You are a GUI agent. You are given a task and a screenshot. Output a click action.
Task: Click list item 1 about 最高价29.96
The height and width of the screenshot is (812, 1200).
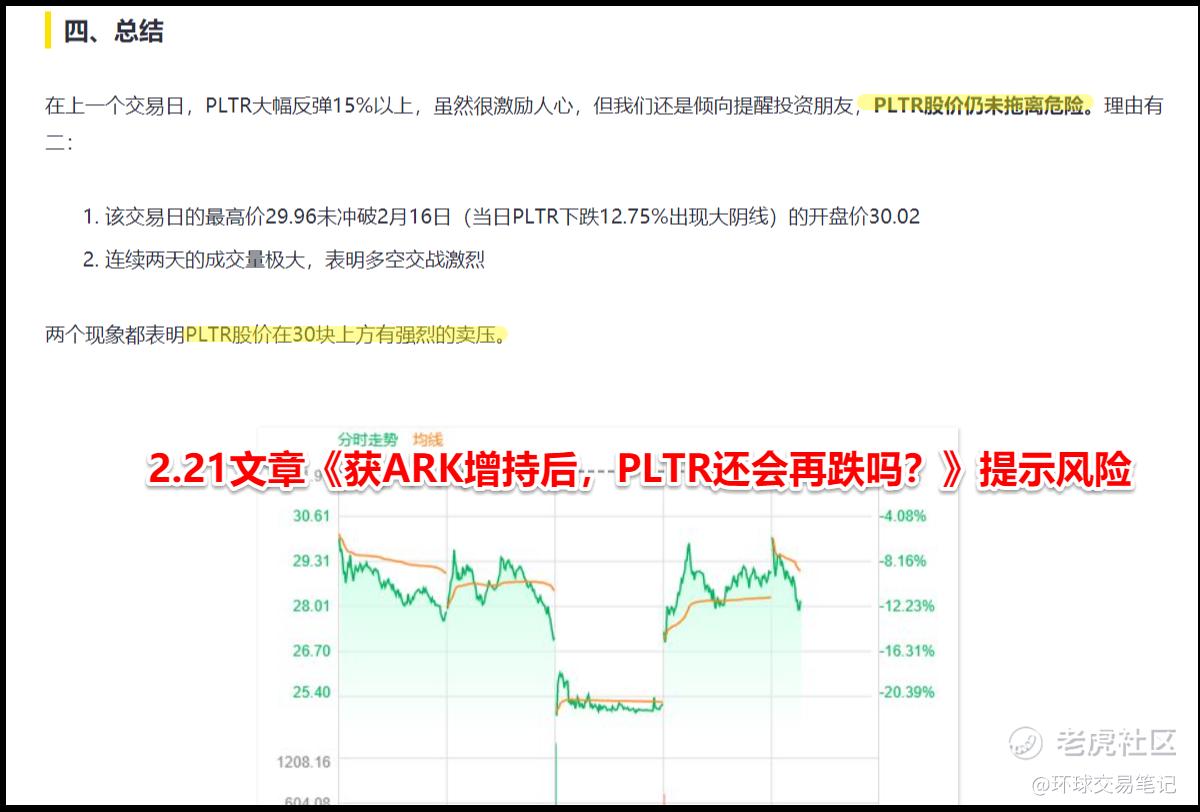click(x=502, y=216)
